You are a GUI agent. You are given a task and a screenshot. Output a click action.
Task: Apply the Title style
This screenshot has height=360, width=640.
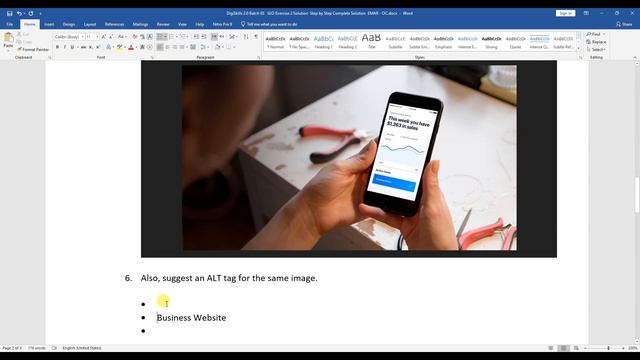coord(371,42)
